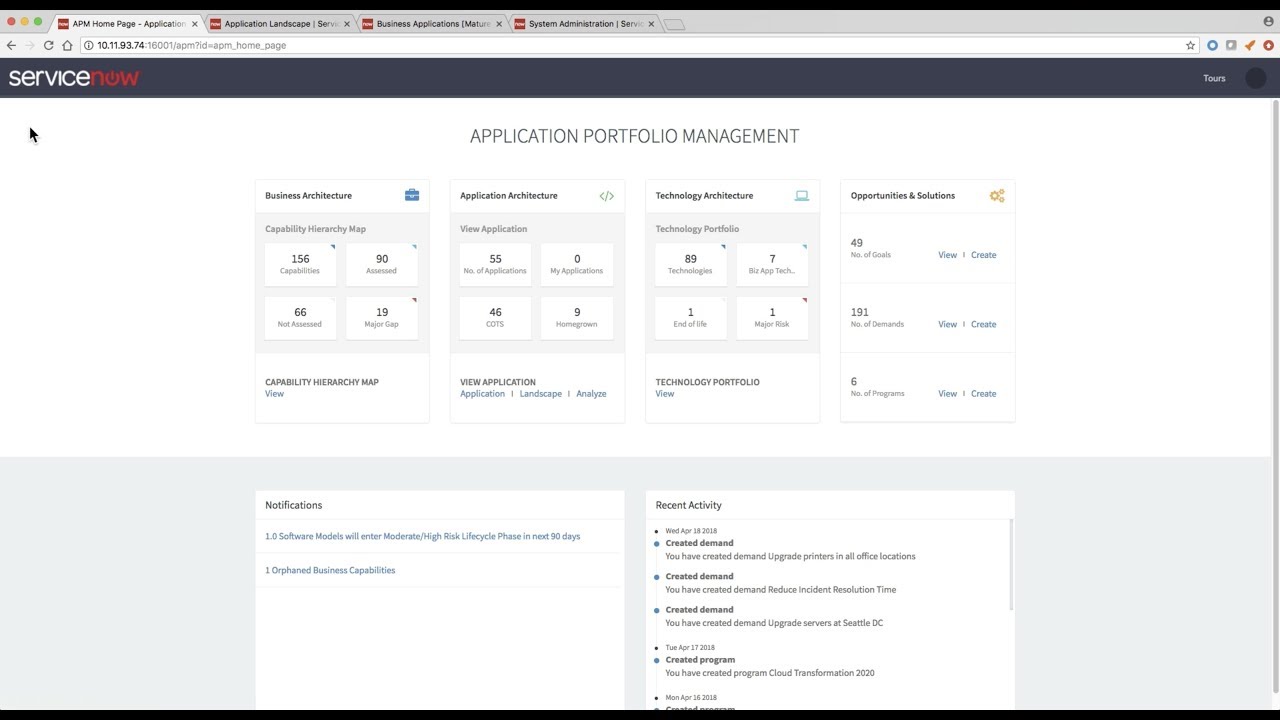Select 'Reduce Incident Resolution Time' activity entry
The height and width of the screenshot is (720, 1280).
780,590
